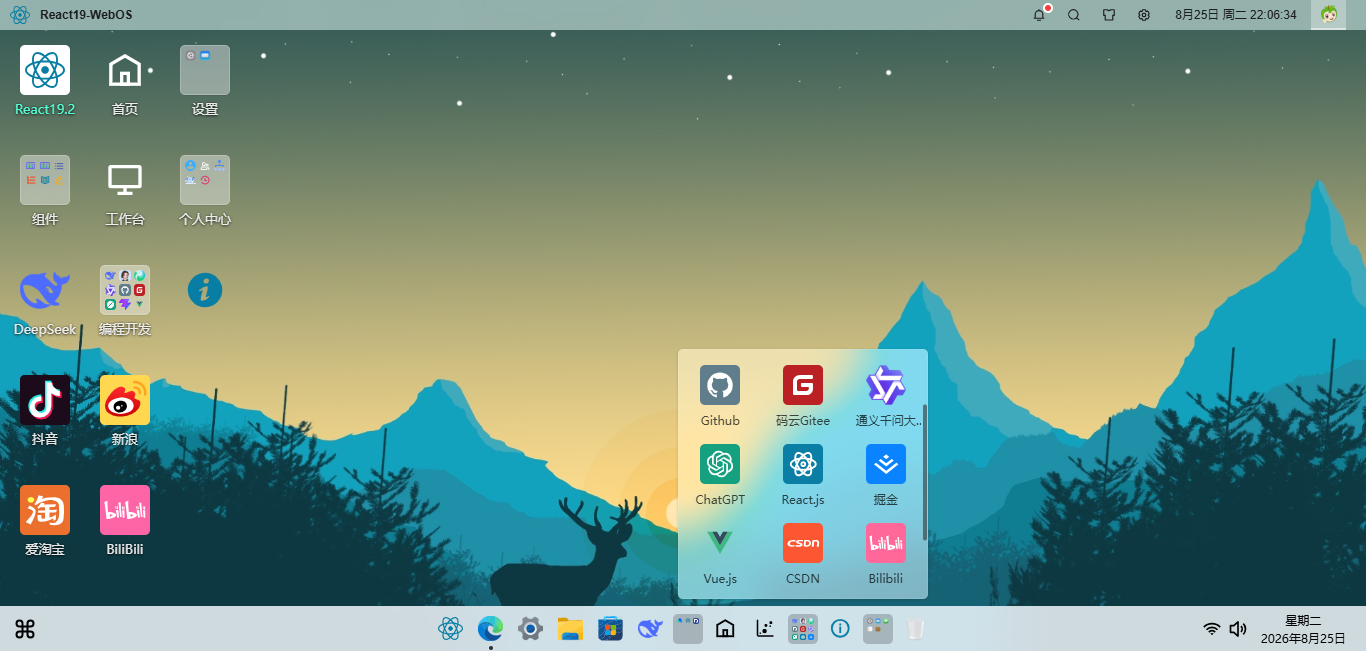Click the user avatar in top bar
Viewport: 1366px width, 651px height.
coord(1329,15)
